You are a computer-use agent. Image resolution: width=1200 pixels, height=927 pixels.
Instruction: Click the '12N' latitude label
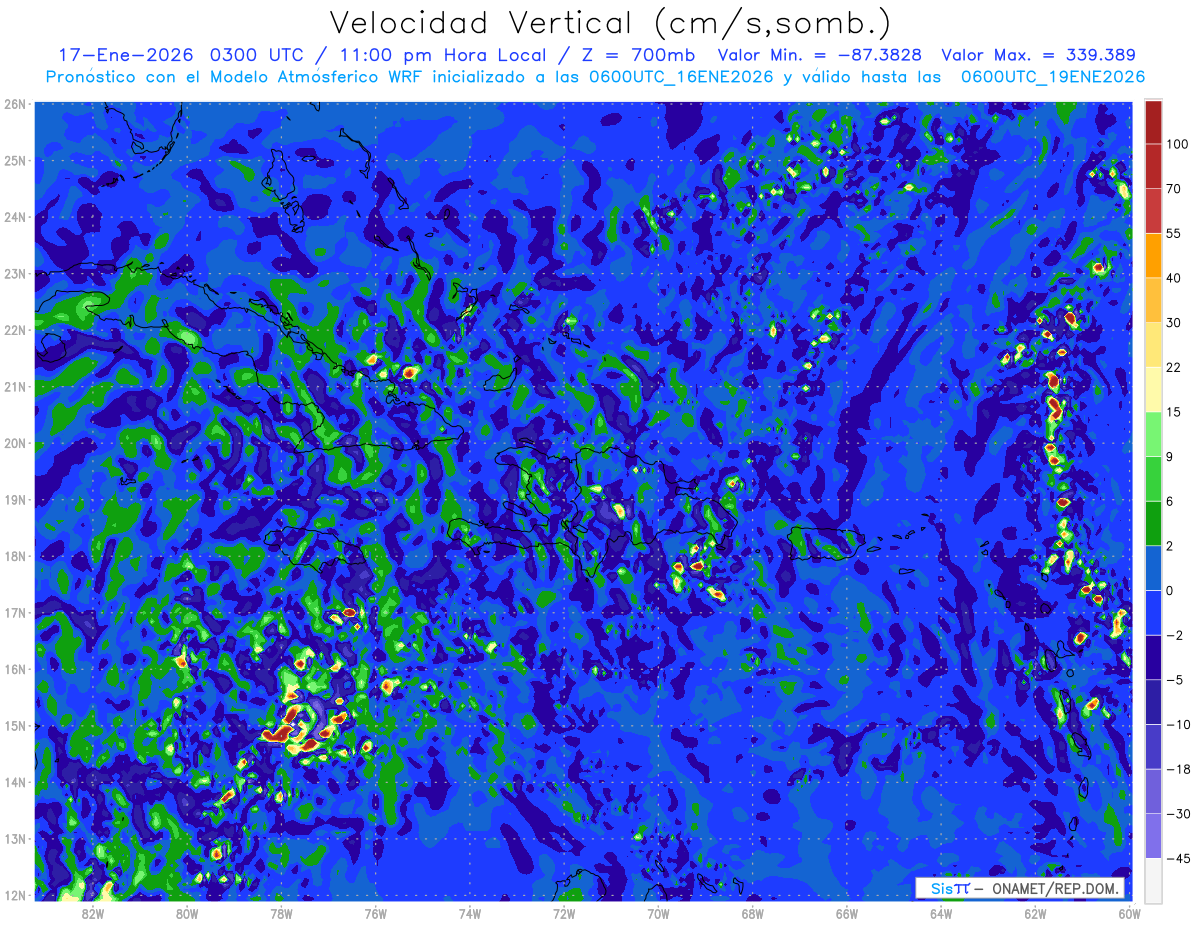[x=15, y=895]
